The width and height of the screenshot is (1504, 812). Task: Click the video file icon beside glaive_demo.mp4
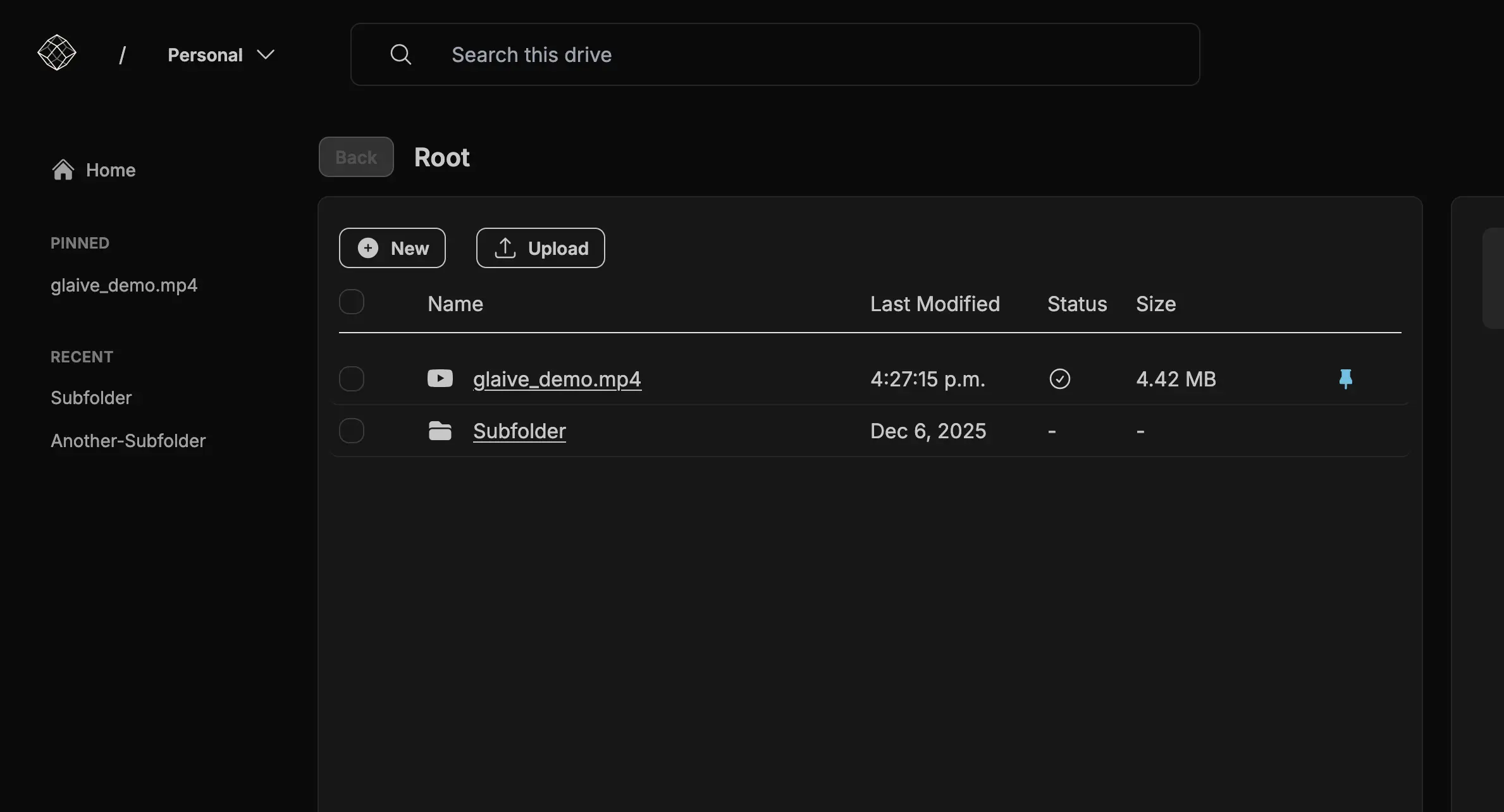[440, 378]
